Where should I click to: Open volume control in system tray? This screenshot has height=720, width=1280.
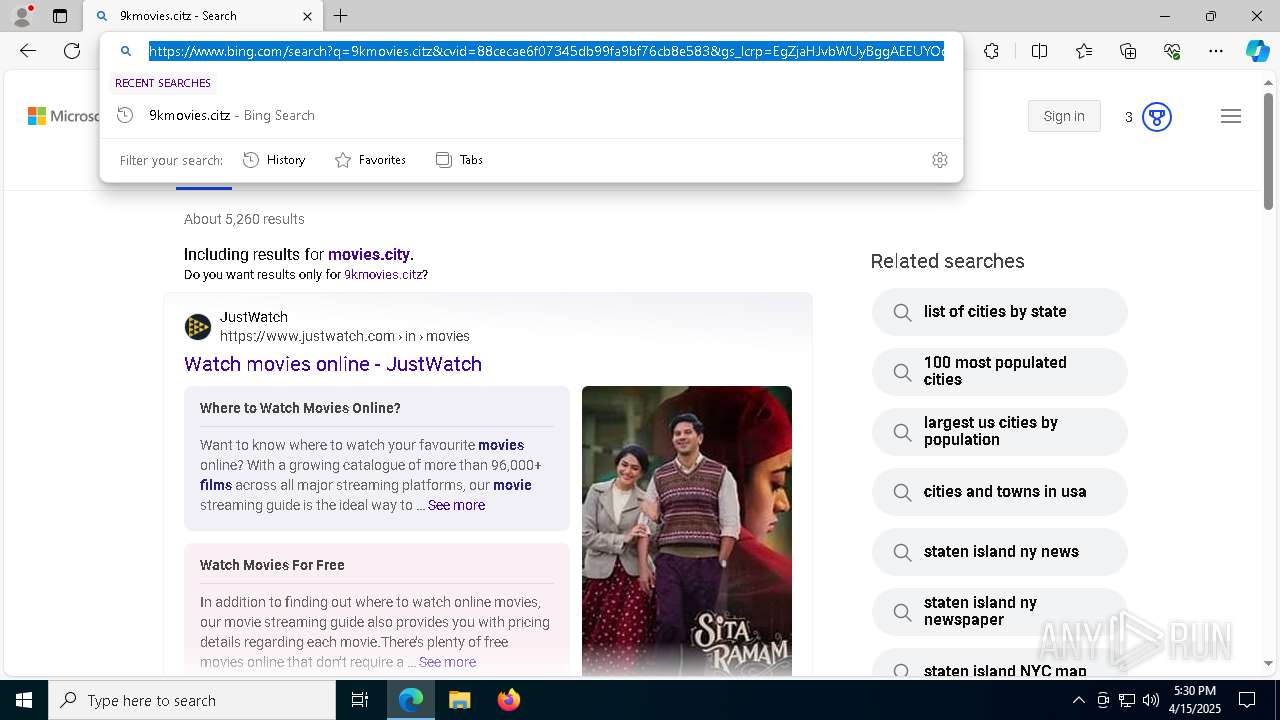point(1151,700)
